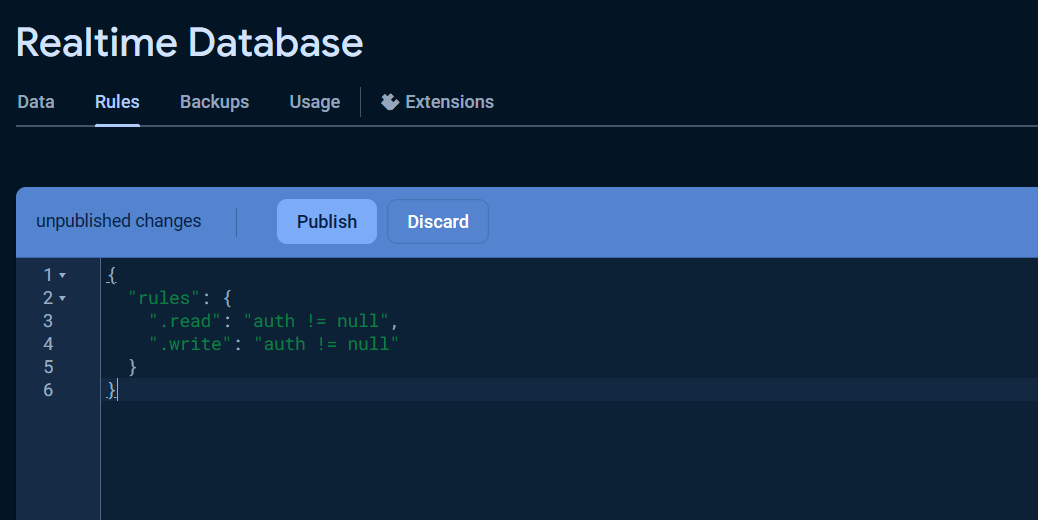Click the "auth != null" value on line 4
Screen dimensions: 1038x520
click(x=326, y=344)
